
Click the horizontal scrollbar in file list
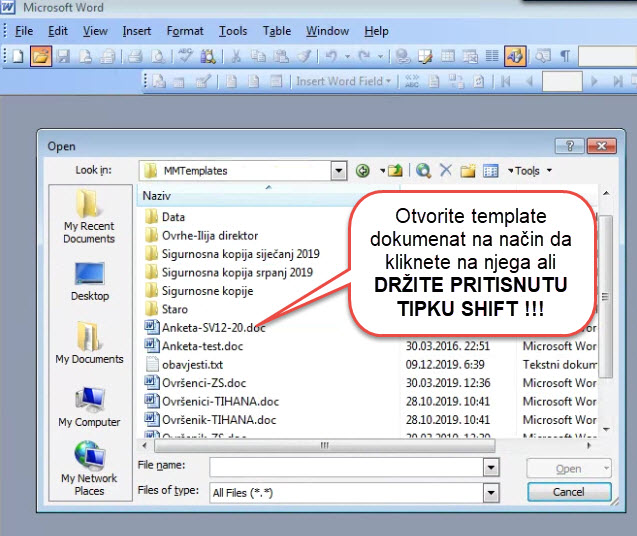(x=325, y=445)
